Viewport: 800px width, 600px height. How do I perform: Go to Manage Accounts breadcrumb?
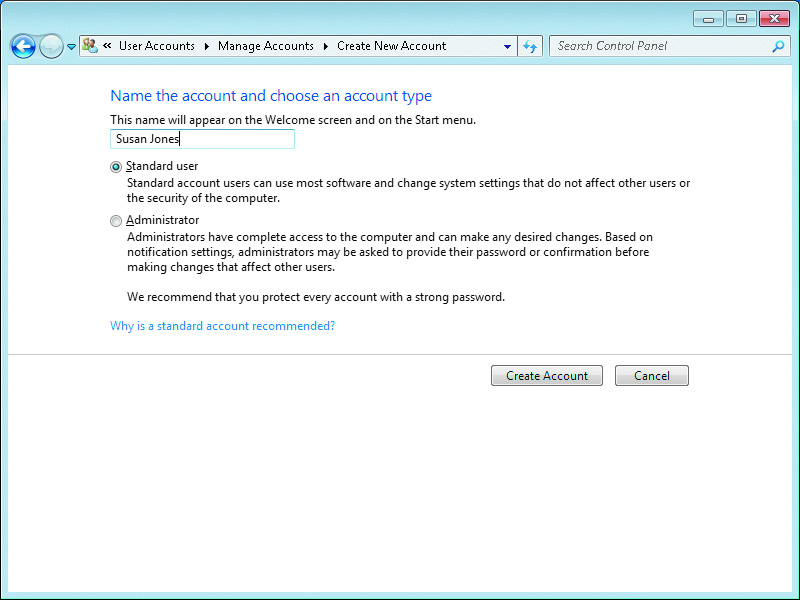[x=265, y=46]
